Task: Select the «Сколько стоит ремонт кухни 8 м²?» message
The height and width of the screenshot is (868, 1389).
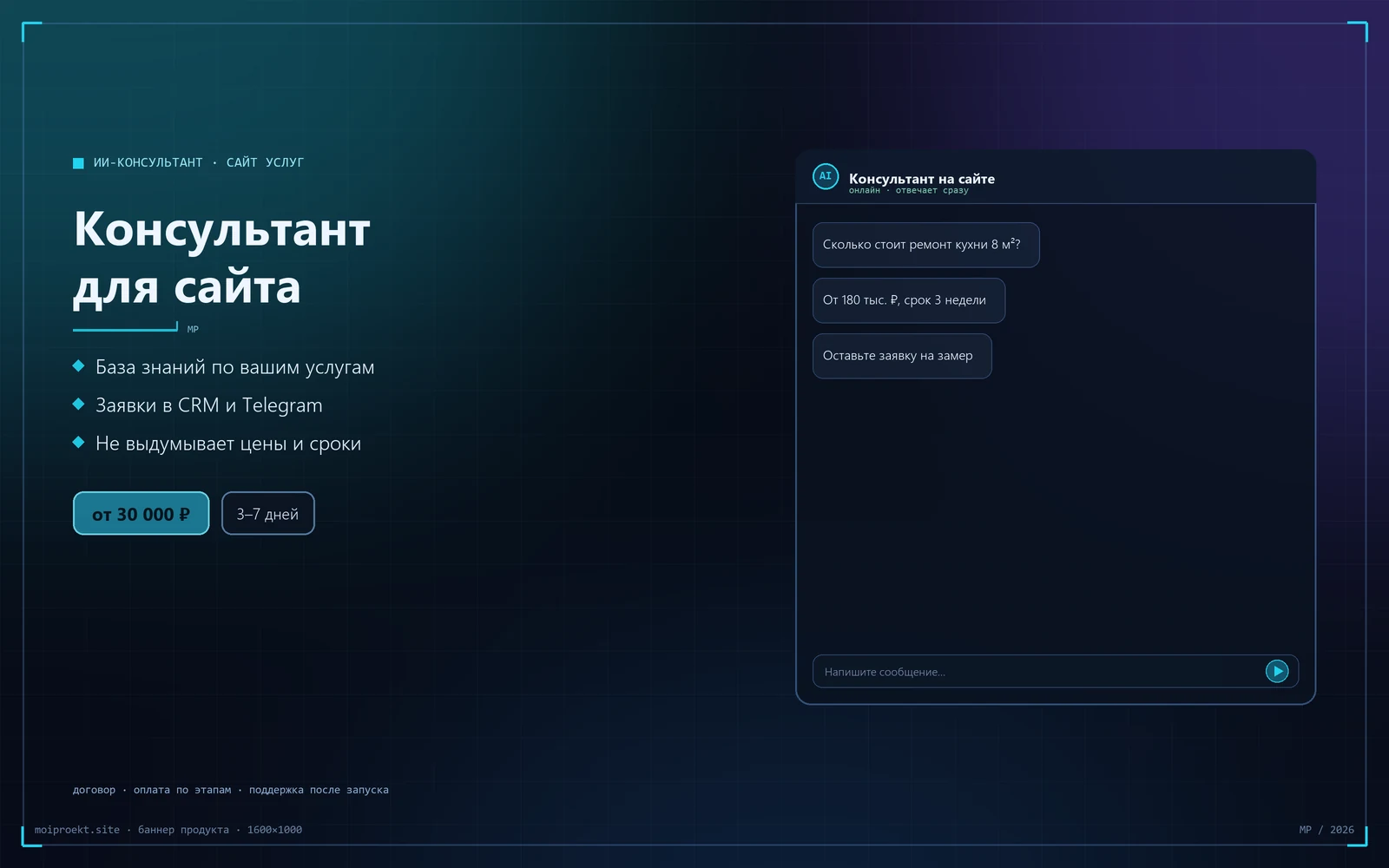Action: (x=926, y=245)
